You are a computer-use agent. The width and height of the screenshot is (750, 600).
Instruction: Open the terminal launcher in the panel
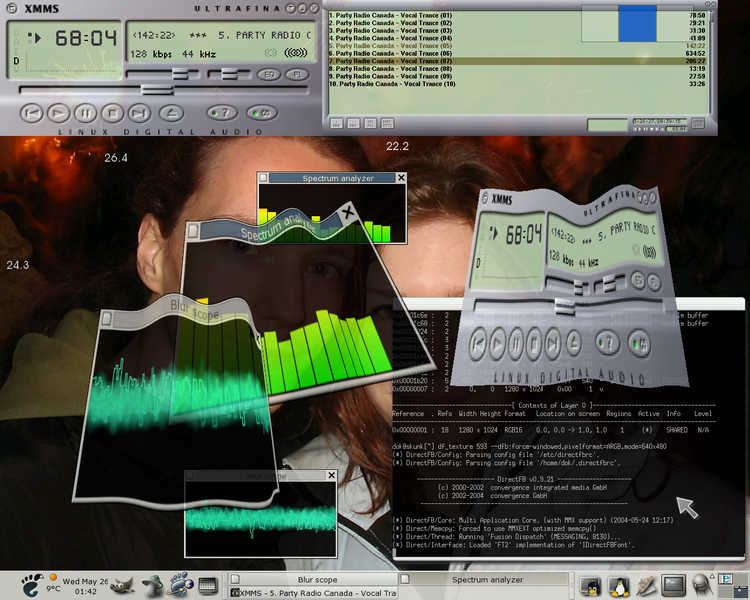(673, 585)
